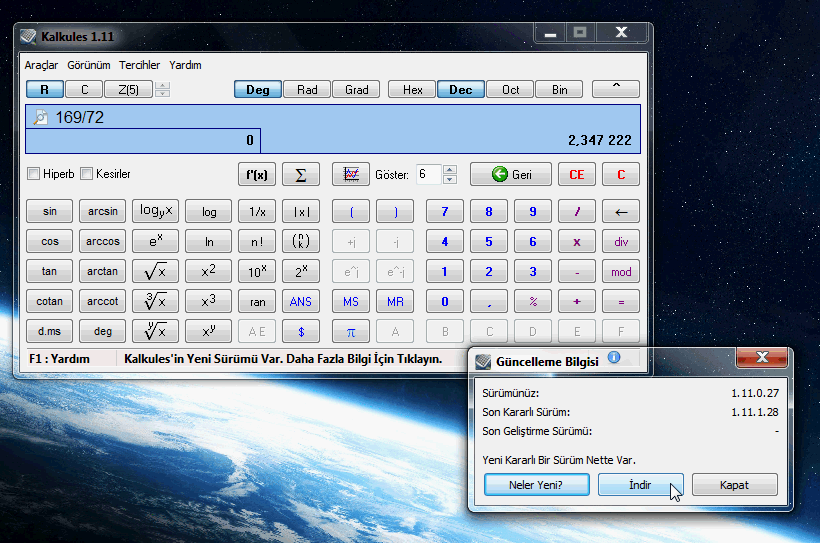
Task: Open the graph plotting tool
Action: pos(351,174)
